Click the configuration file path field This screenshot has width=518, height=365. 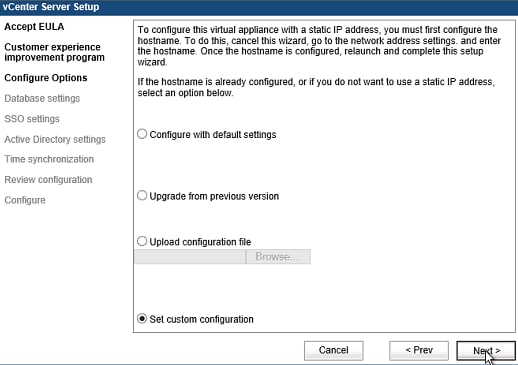[x=190, y=257]
